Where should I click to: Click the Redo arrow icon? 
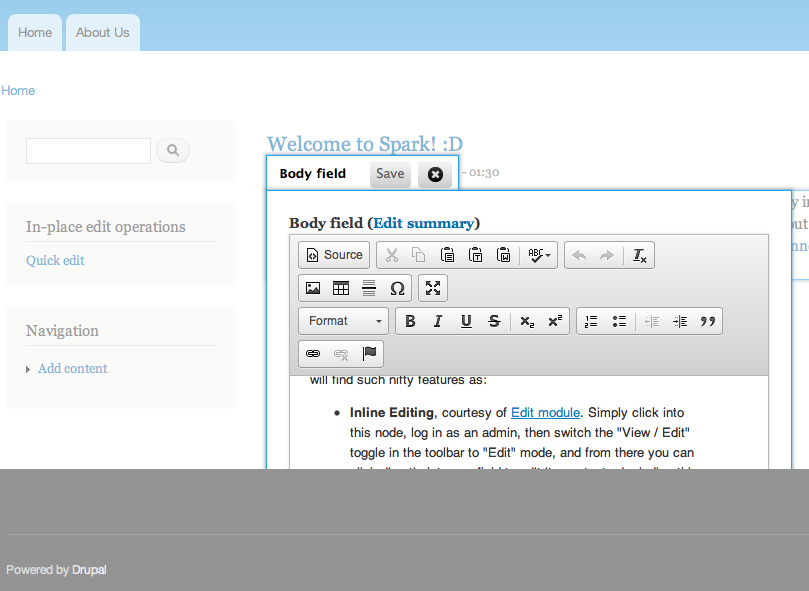[x=607, y=255]
